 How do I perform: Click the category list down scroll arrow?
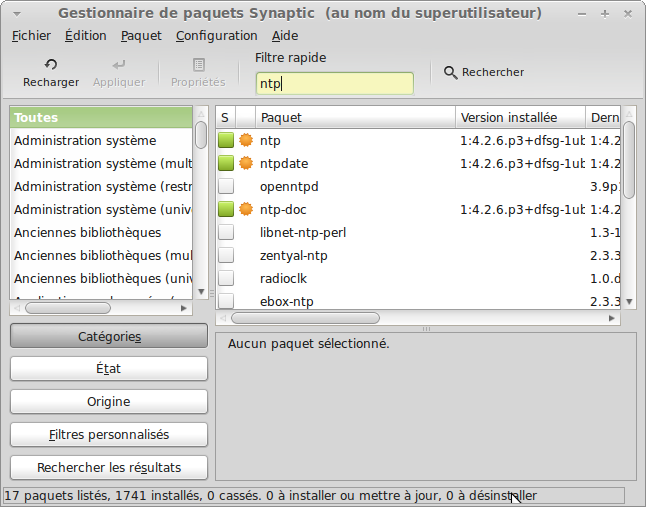pyautogui.click(x=201, y=292)
